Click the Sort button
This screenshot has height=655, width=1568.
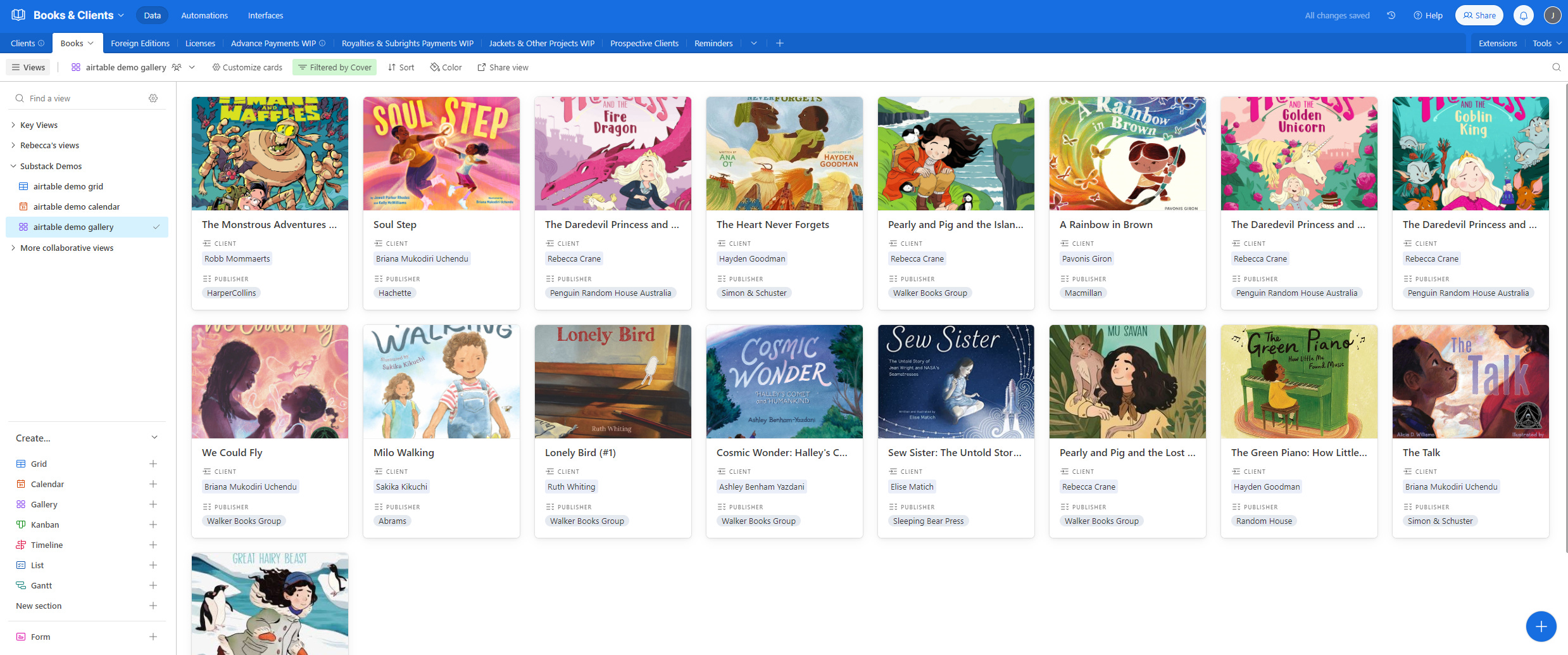401,67
